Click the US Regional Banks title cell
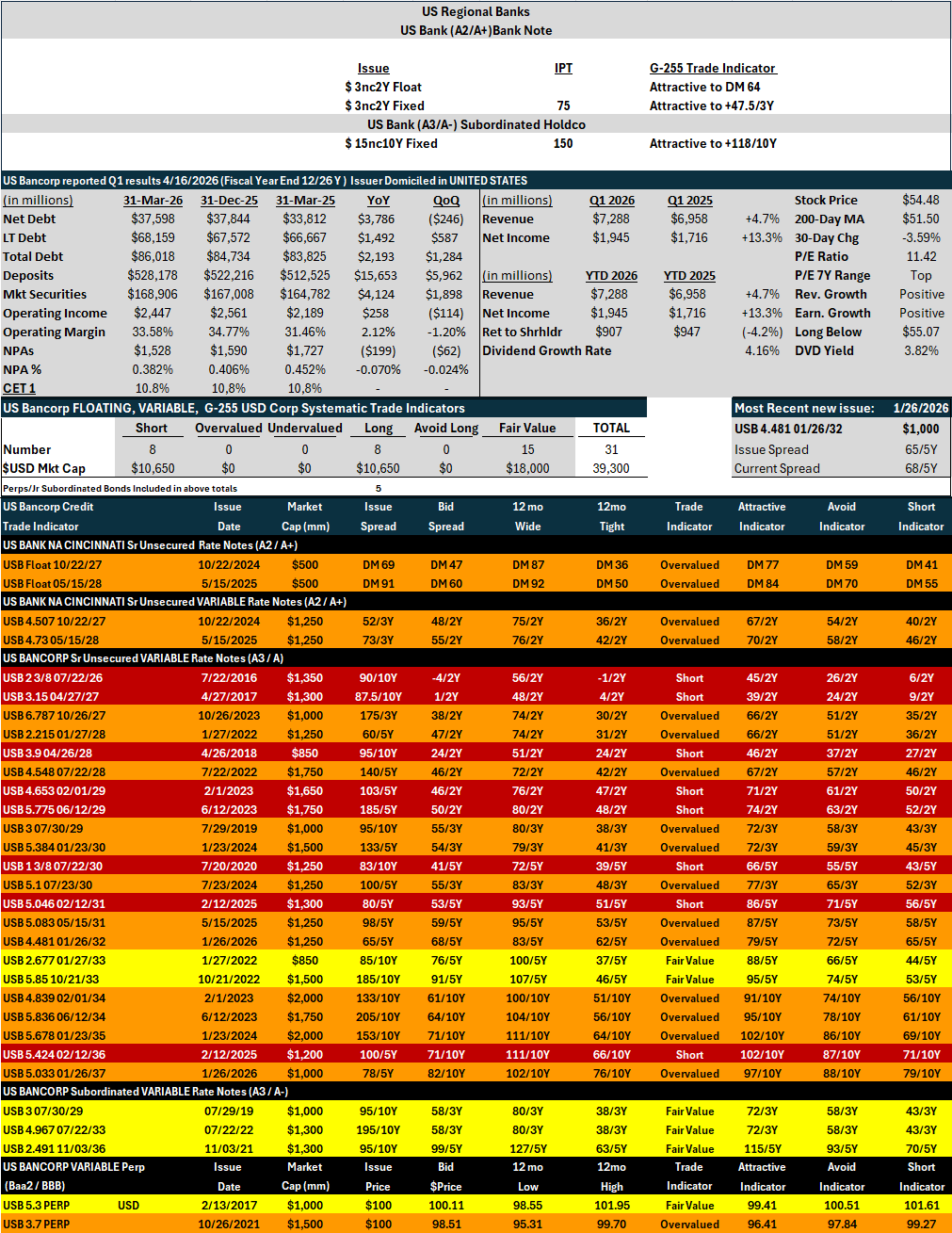Viewport: 952px width, 1233px height. [476, 11]
